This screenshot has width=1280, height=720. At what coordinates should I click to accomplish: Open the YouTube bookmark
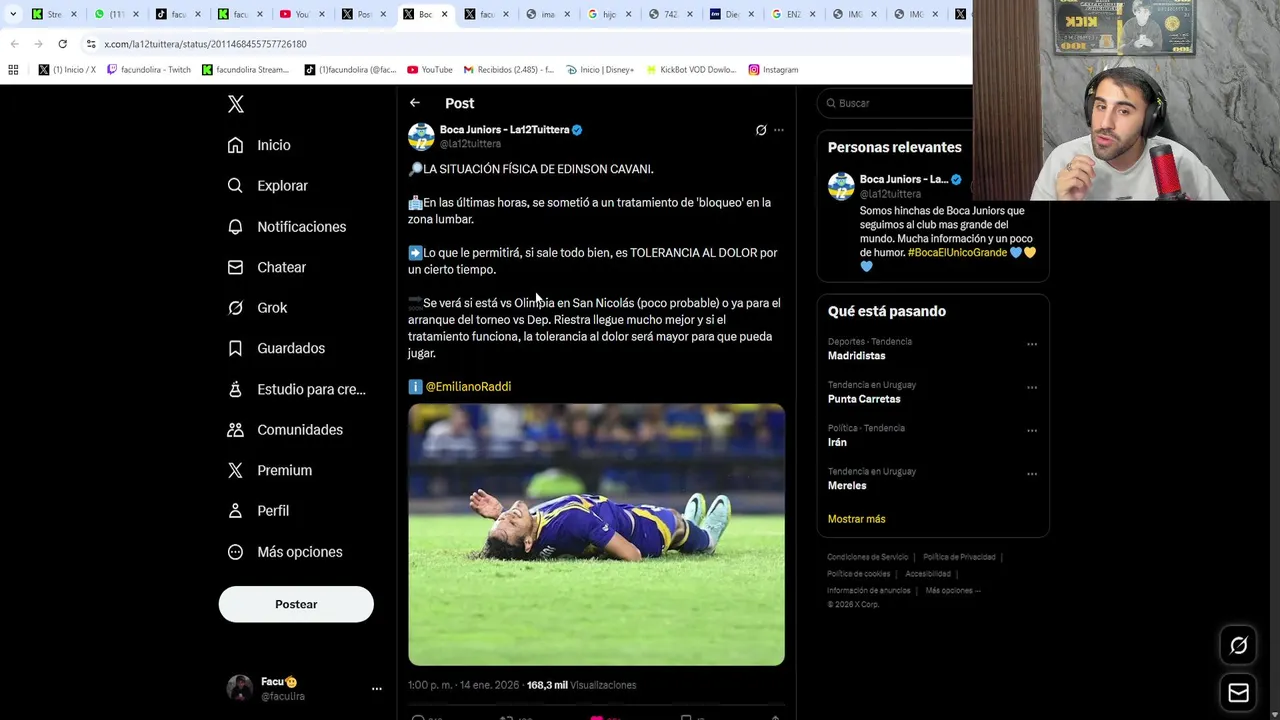(430, 70)
